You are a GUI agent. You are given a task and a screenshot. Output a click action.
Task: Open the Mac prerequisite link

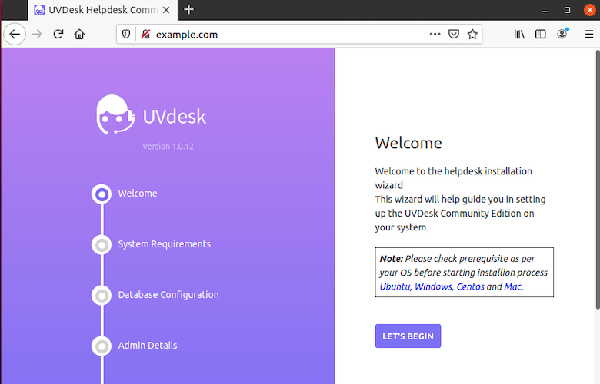pyautogui.click(x=513, y=286)
